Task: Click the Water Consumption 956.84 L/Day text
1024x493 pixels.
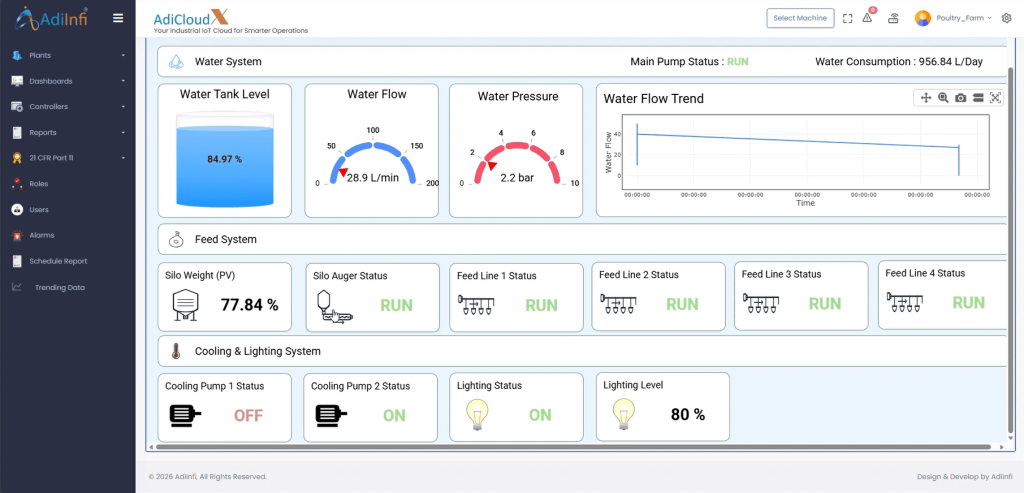Action: (899, 62)
